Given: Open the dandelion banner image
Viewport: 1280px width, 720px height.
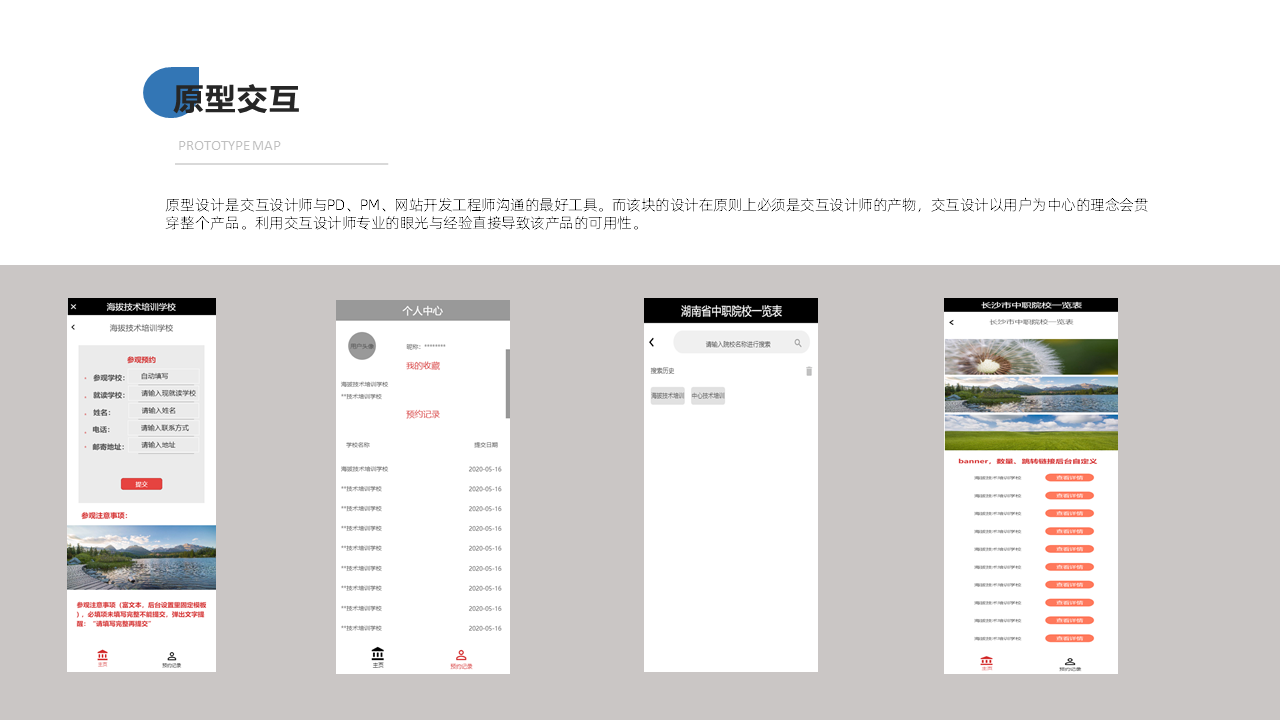Looking at the screenshot, I should [x=1031, y=356].
